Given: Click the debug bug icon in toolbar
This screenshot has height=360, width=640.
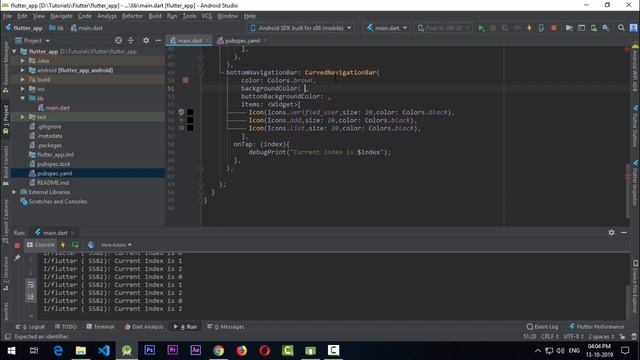Looking at the screenshot, I should click(x=493, y=28).
